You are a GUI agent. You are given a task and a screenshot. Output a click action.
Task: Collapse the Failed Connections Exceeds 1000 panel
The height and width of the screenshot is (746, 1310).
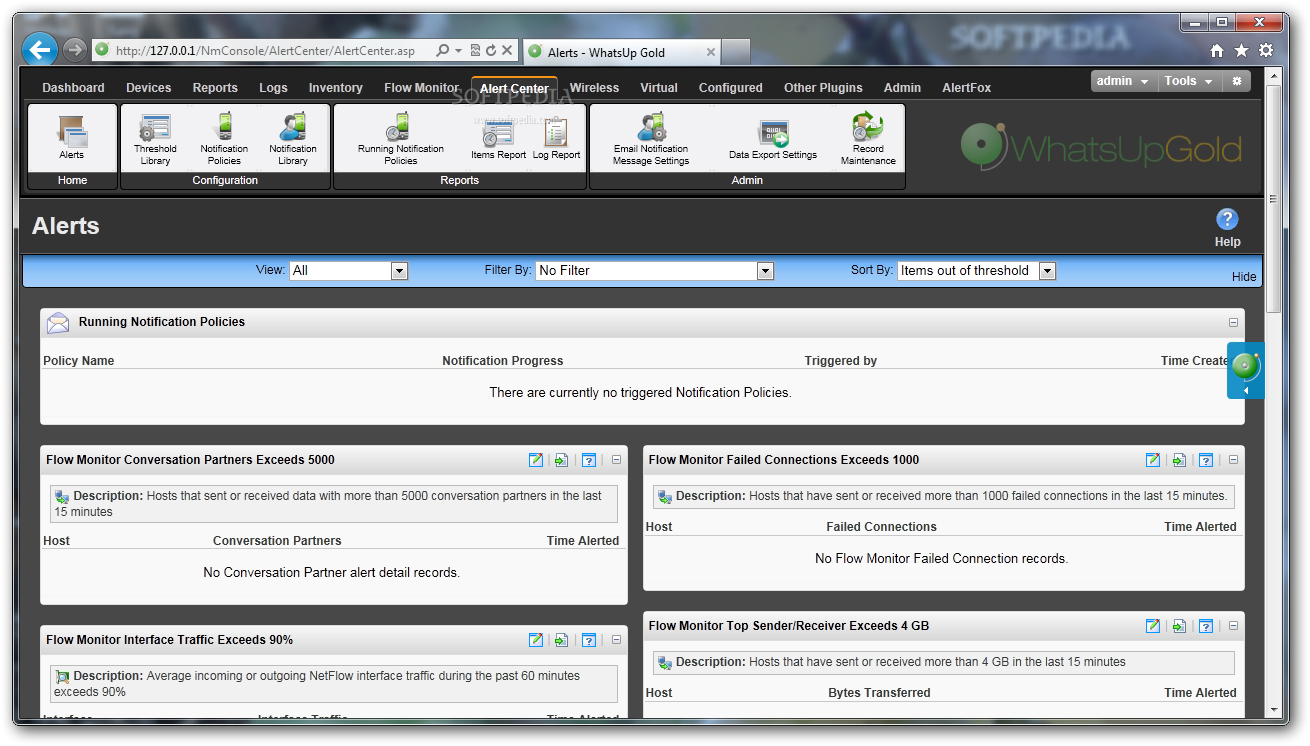(x=1233, y=460)
